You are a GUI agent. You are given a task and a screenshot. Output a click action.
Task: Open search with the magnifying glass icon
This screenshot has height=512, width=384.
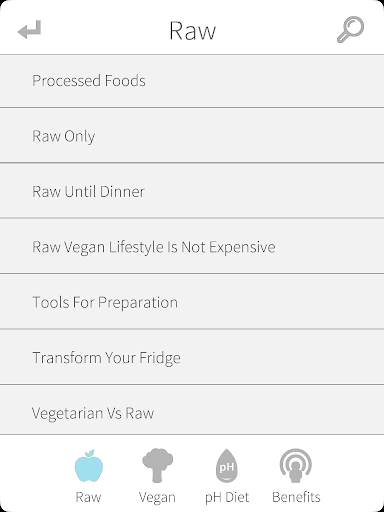click(x=350, y=29)
